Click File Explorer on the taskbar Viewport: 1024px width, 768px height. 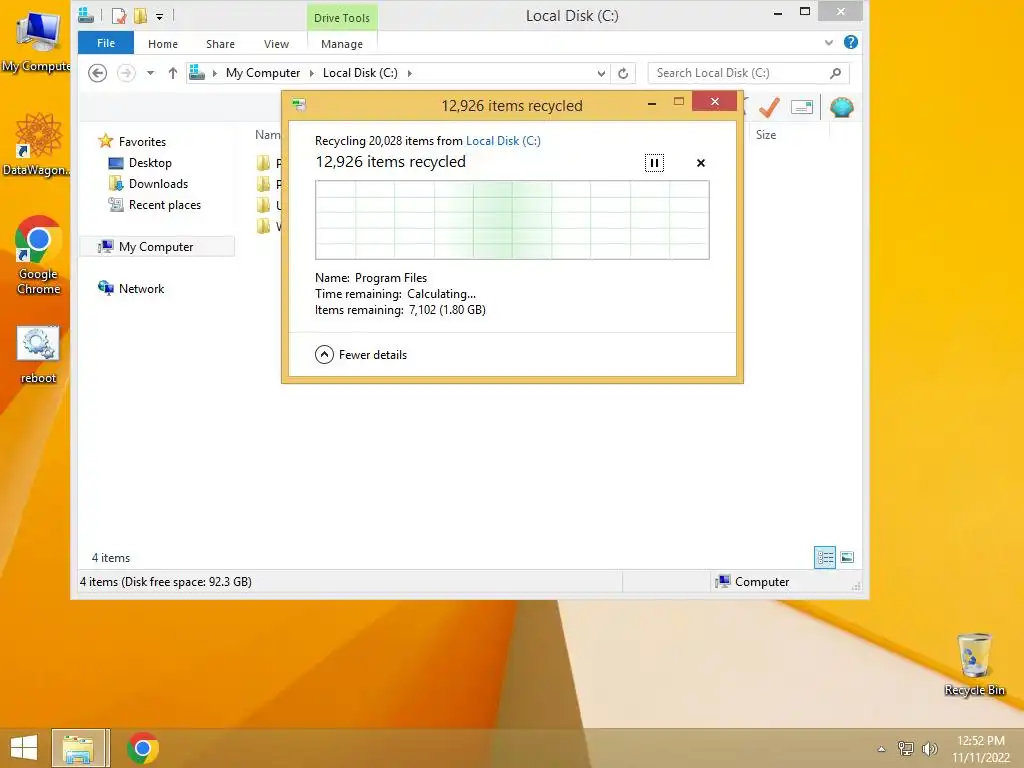coord(78,748)
